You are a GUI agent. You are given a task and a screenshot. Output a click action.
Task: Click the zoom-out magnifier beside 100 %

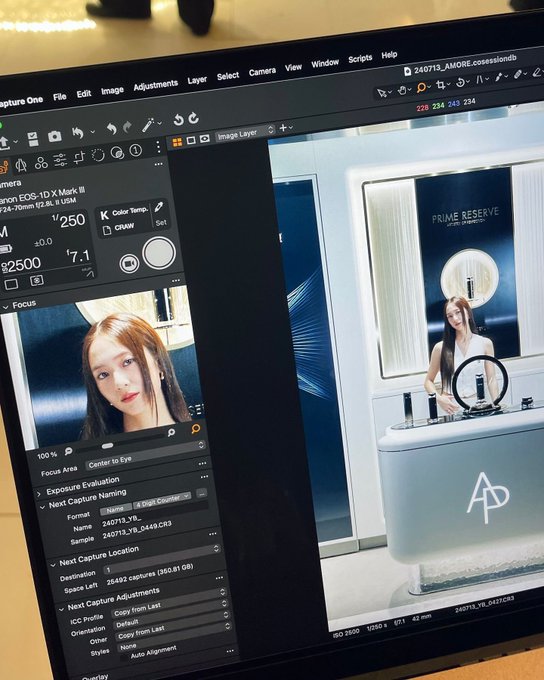pos(68,451)
